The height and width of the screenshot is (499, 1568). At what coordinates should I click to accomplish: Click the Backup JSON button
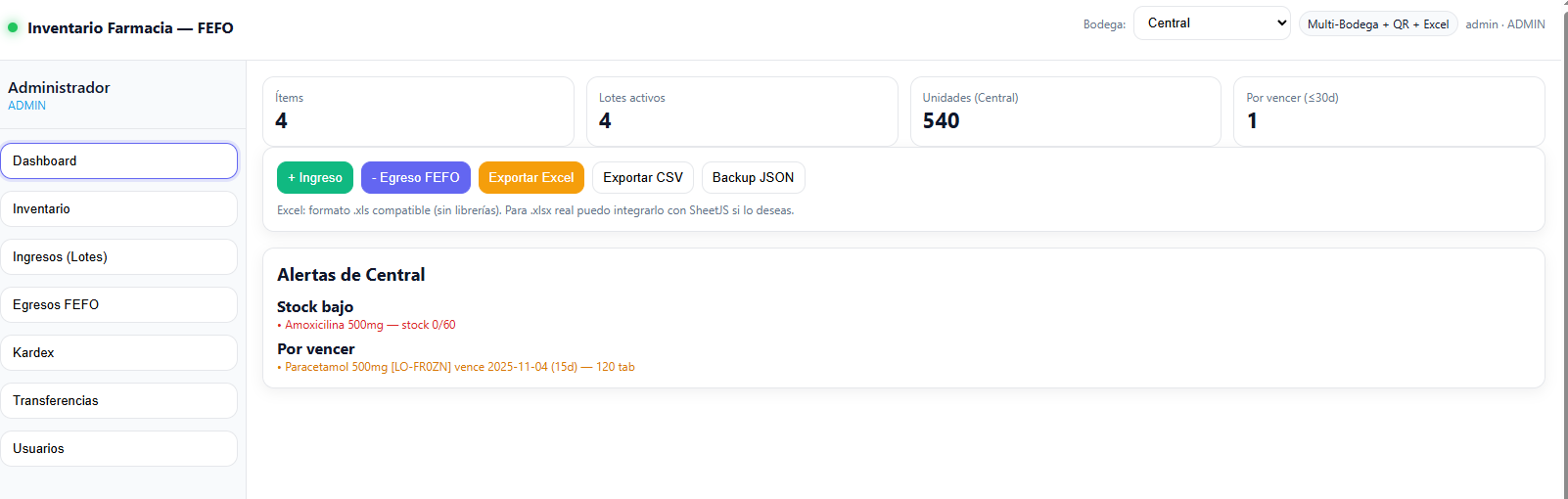tap(753, 178)
